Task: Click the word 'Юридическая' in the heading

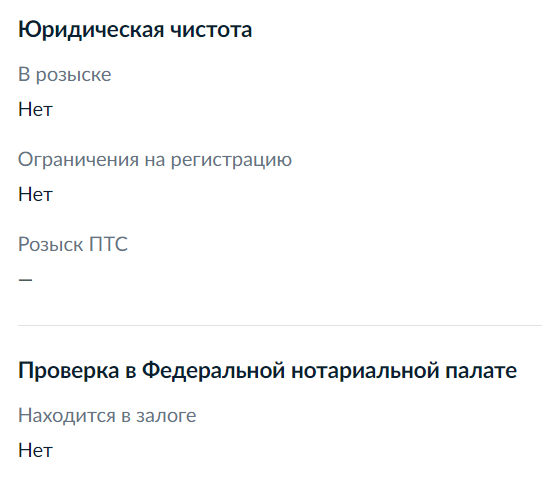Action: 91,30
